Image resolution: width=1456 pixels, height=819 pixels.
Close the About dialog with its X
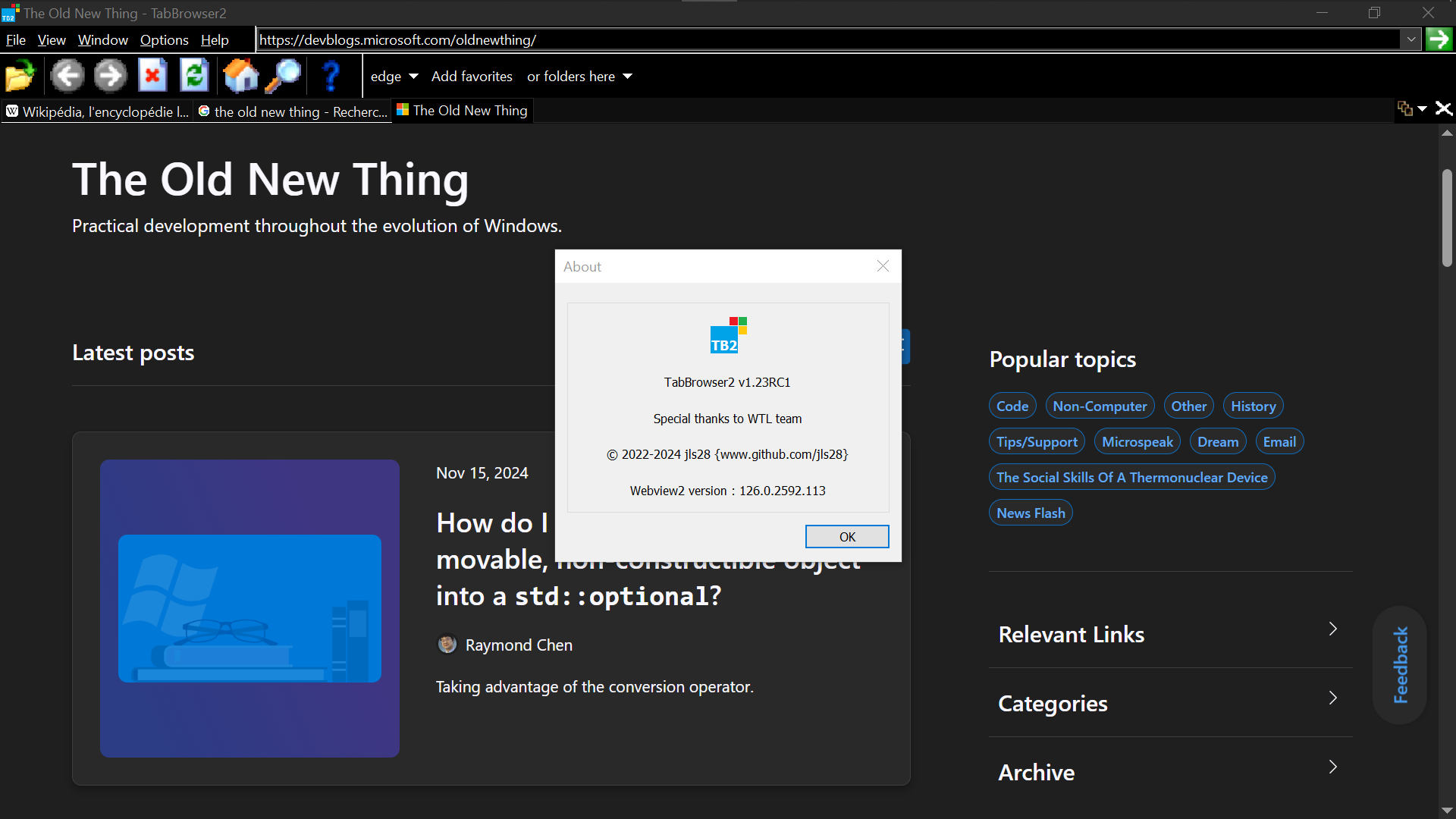(x=883, y=266)
